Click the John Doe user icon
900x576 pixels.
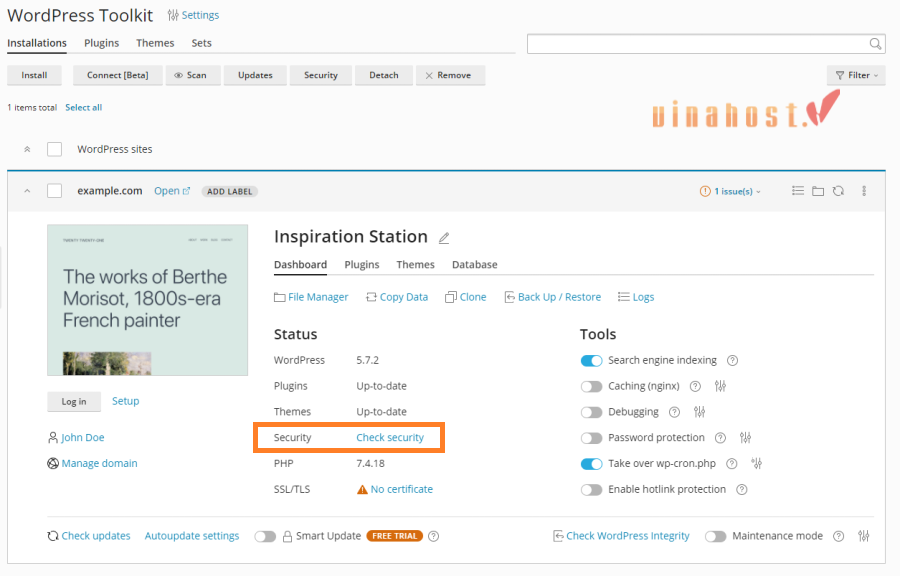[x=53, y=437]
